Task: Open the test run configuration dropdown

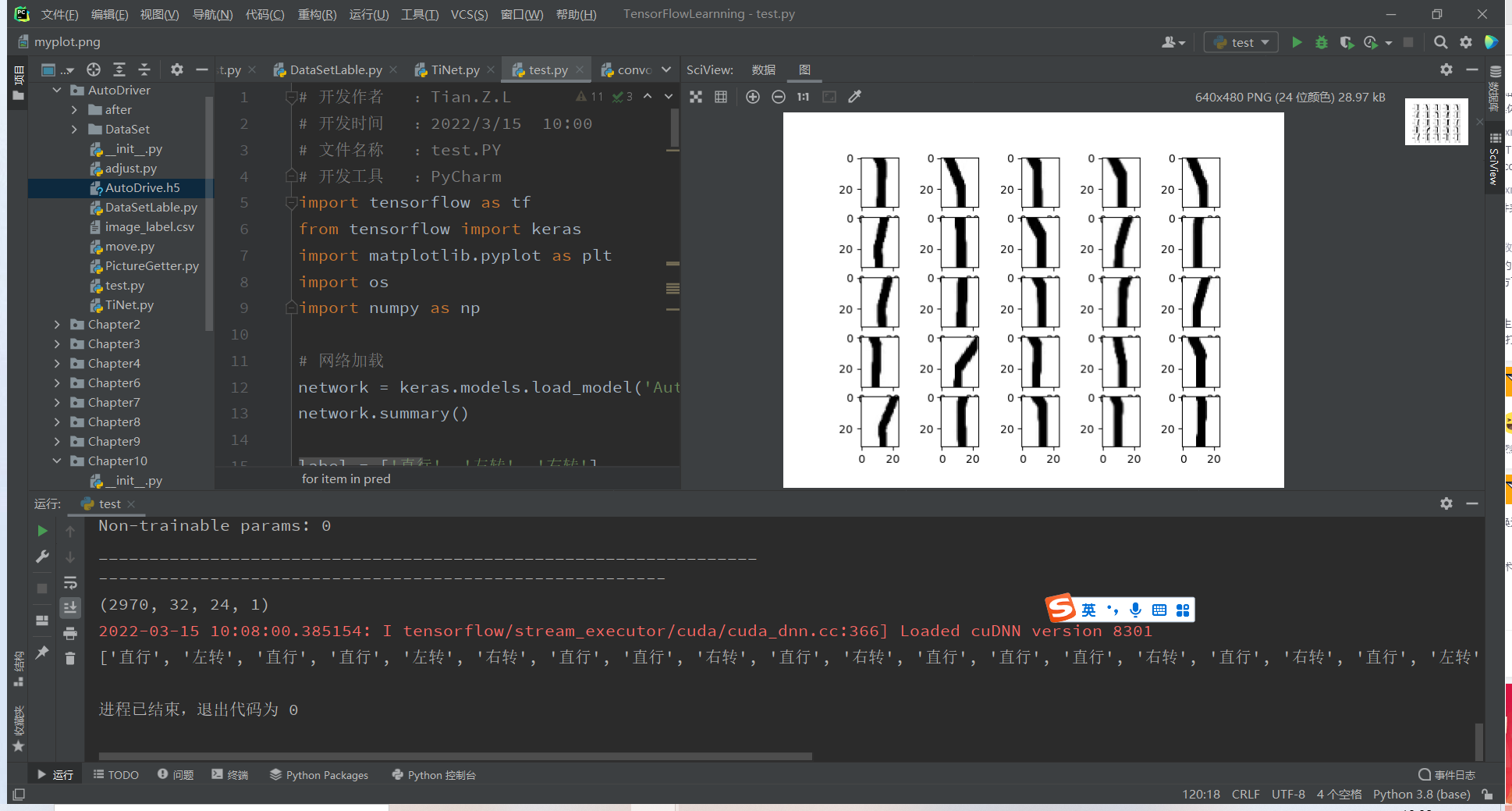Action: [1240, 42]
